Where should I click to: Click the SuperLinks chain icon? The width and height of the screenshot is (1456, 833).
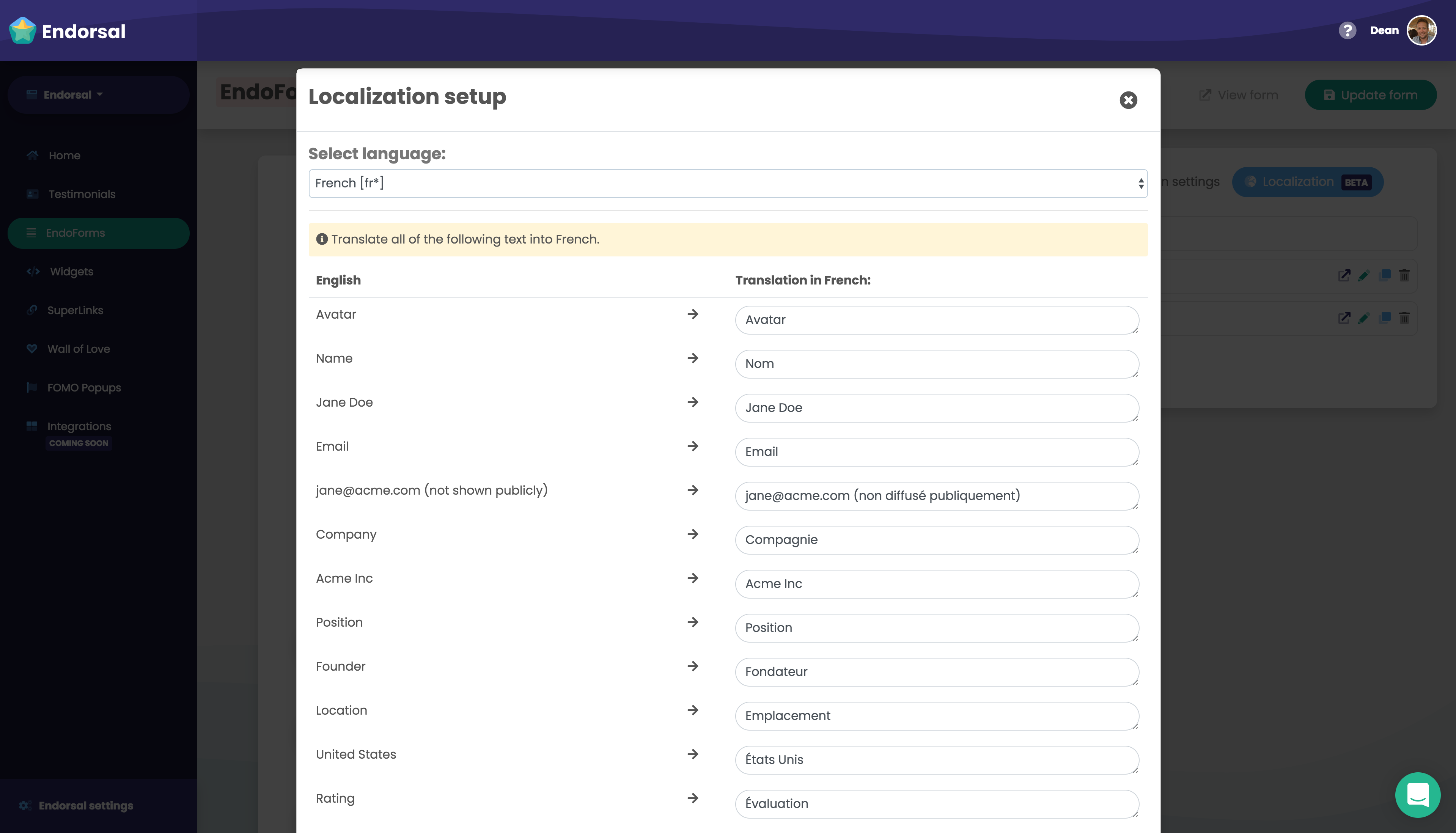[33, 310]
